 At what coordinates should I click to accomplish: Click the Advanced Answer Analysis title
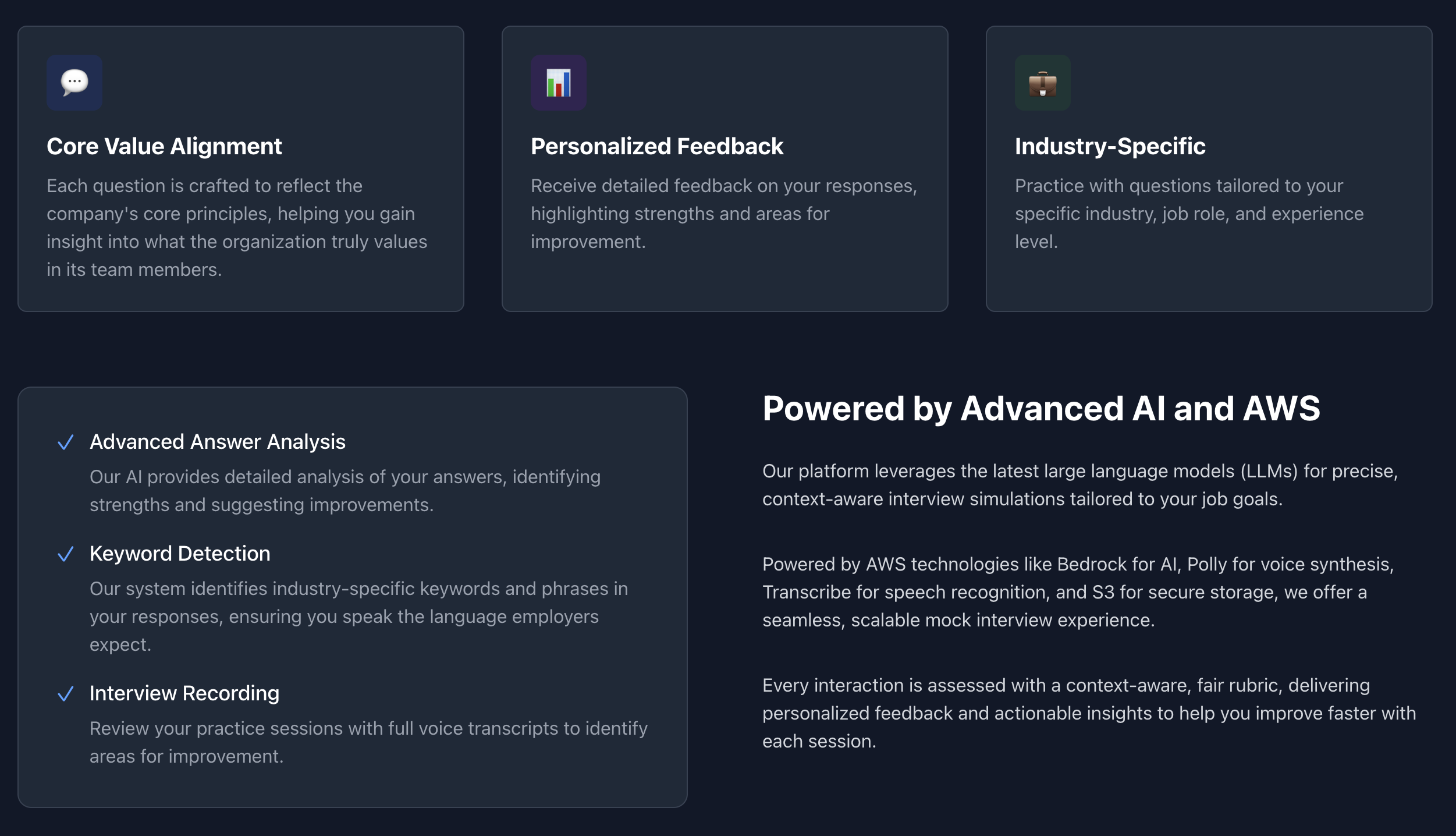pyautogui.click(x=217, y=442)
